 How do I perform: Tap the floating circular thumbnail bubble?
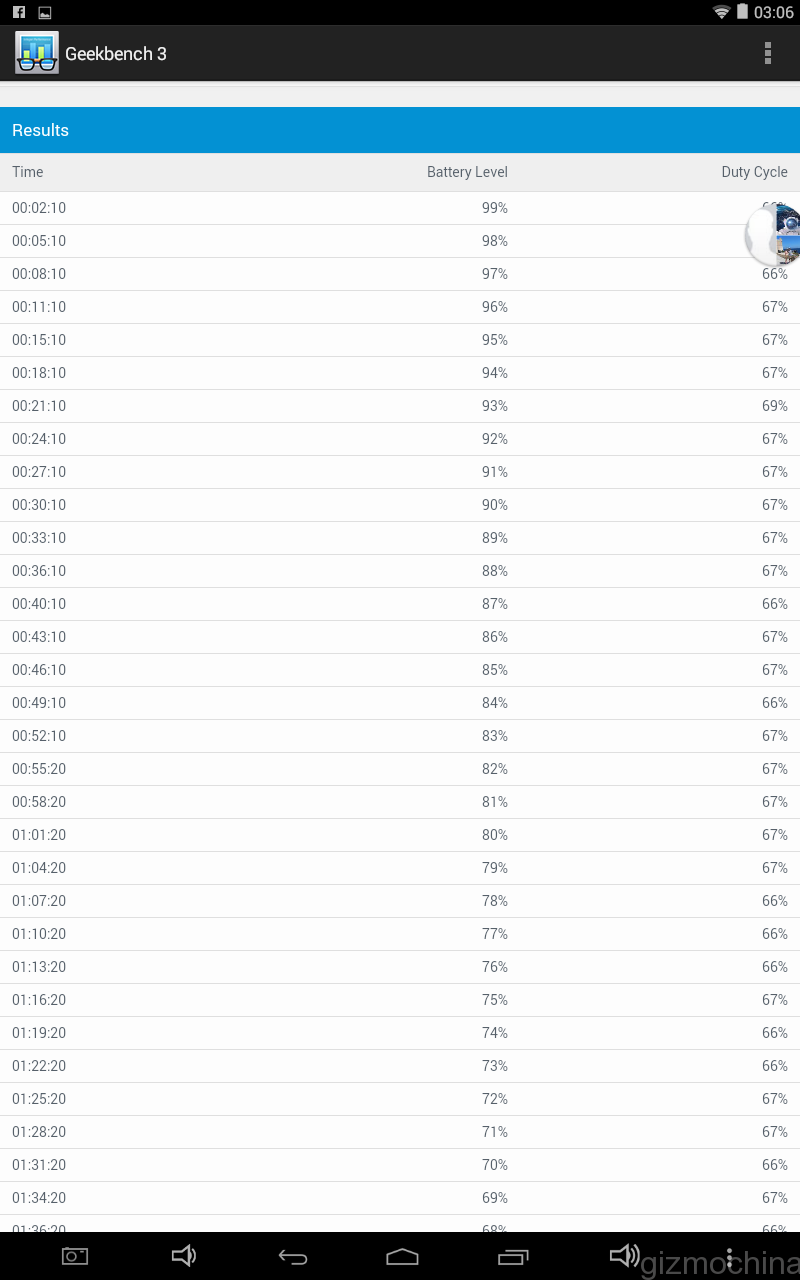(775, 235)
